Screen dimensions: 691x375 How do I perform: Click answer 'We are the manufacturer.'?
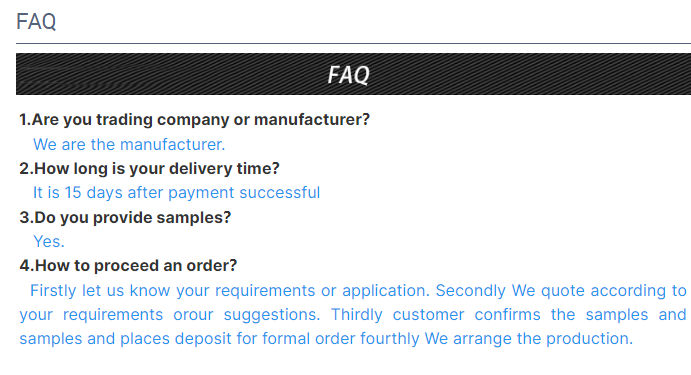(x=129, y=145)
